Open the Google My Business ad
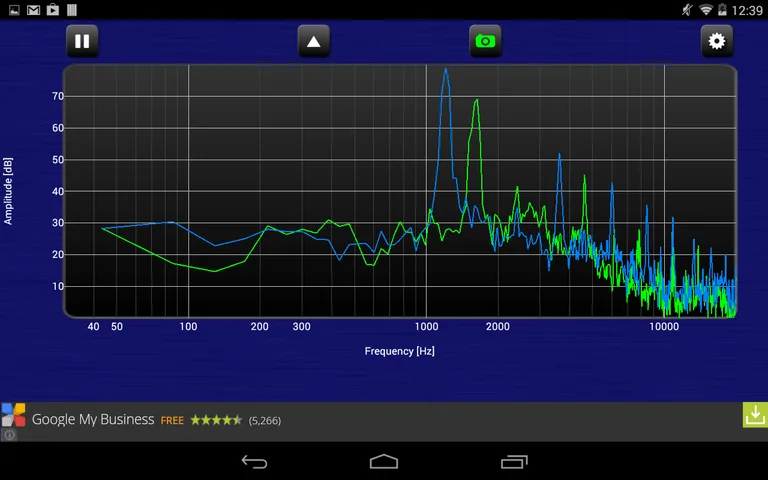The image size is (768, 480). (384, 422)
